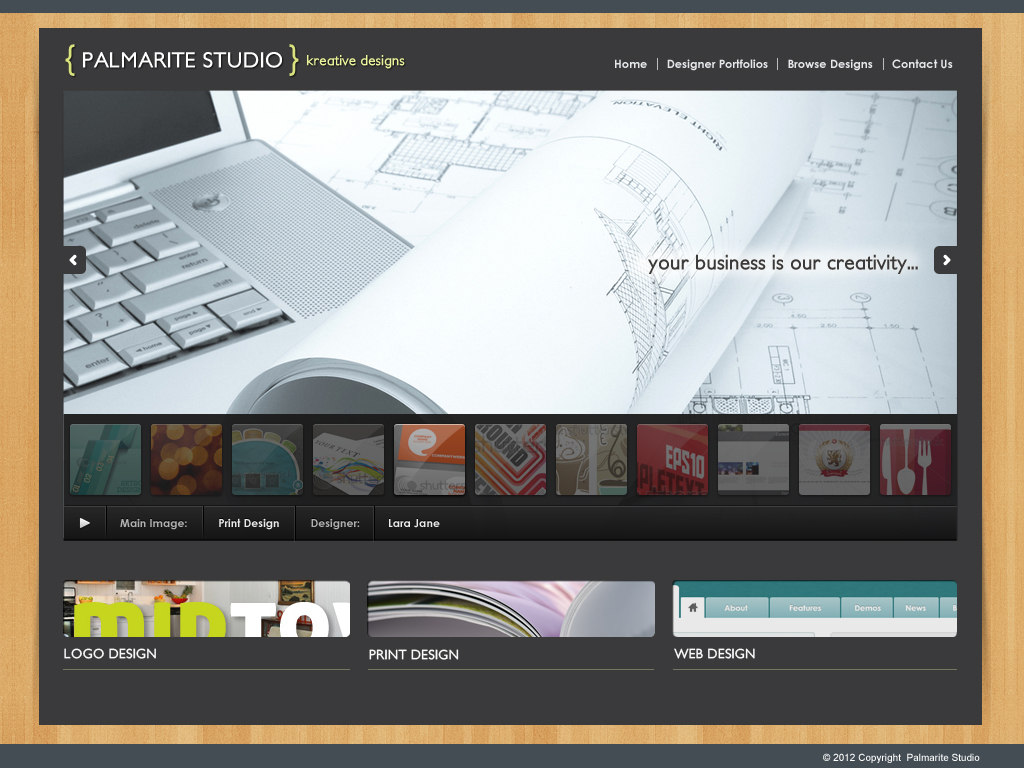This screenshot has width=1024, height=768.
Task: Select the orange speech bubble card thumbnail
Action: coord(429,460)
